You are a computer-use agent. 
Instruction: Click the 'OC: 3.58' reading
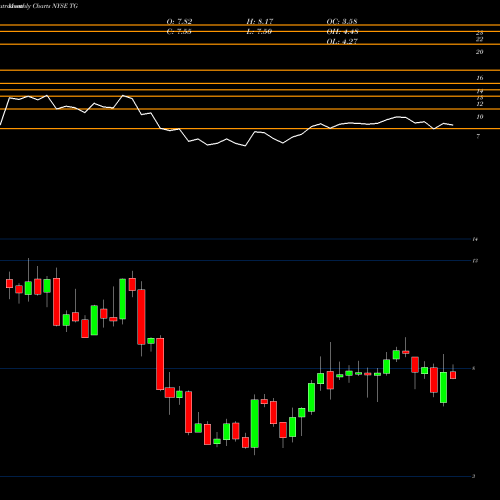click(x=342, y=22)
